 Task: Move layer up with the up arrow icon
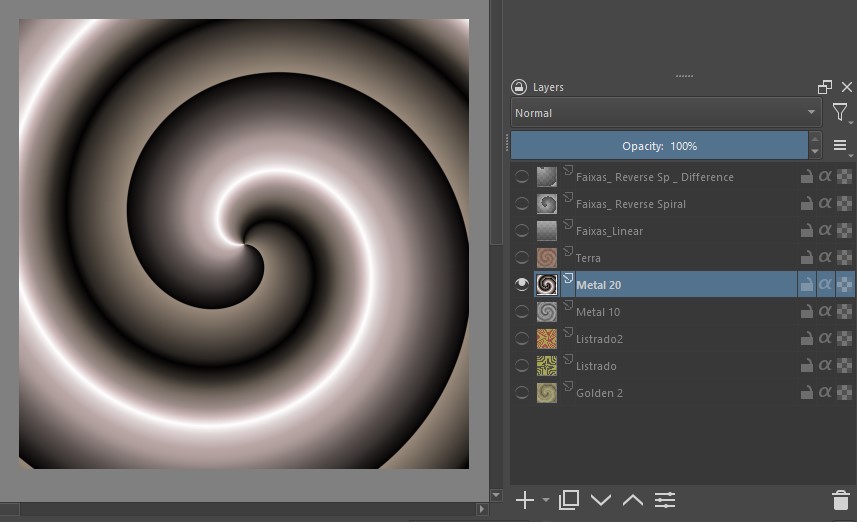[x=632, y=500]
